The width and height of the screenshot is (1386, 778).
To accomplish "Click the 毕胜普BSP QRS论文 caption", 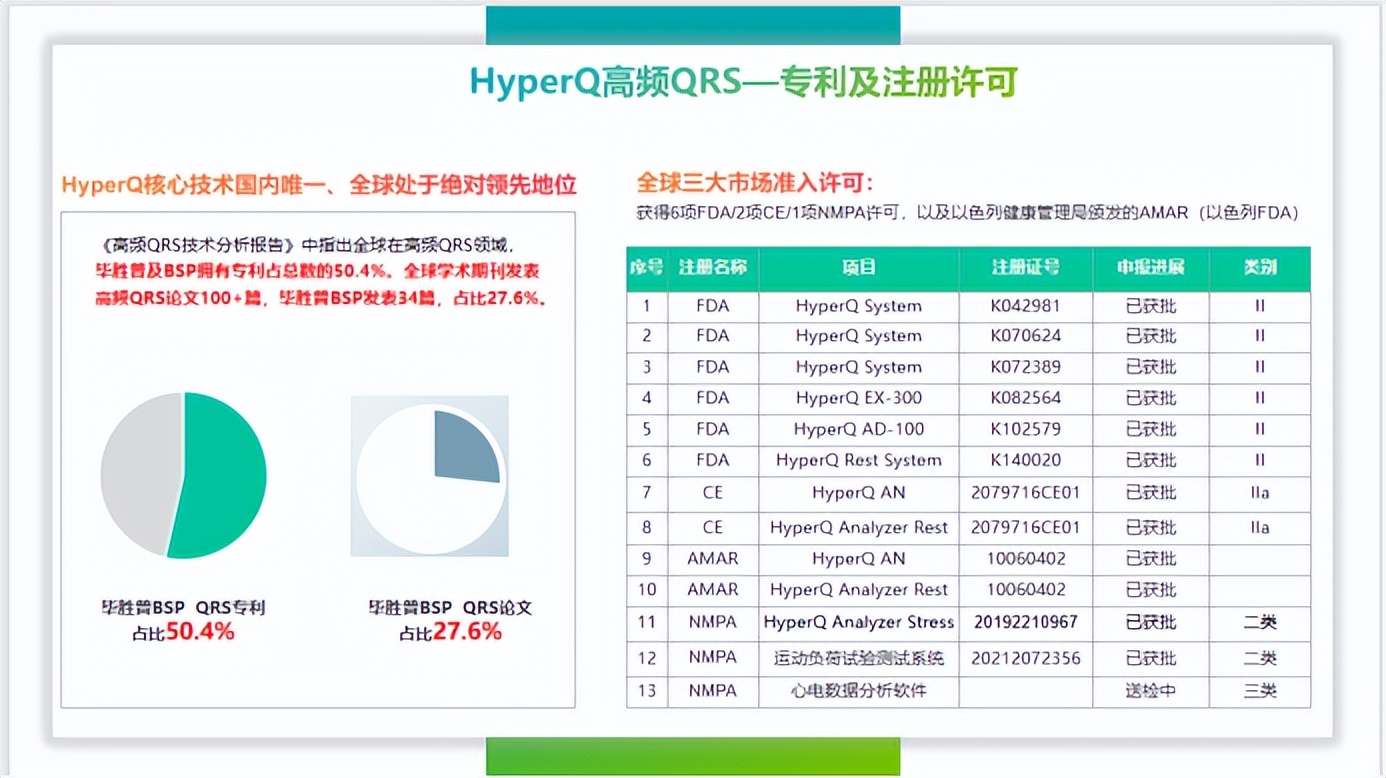I will [x=450, y=607].
